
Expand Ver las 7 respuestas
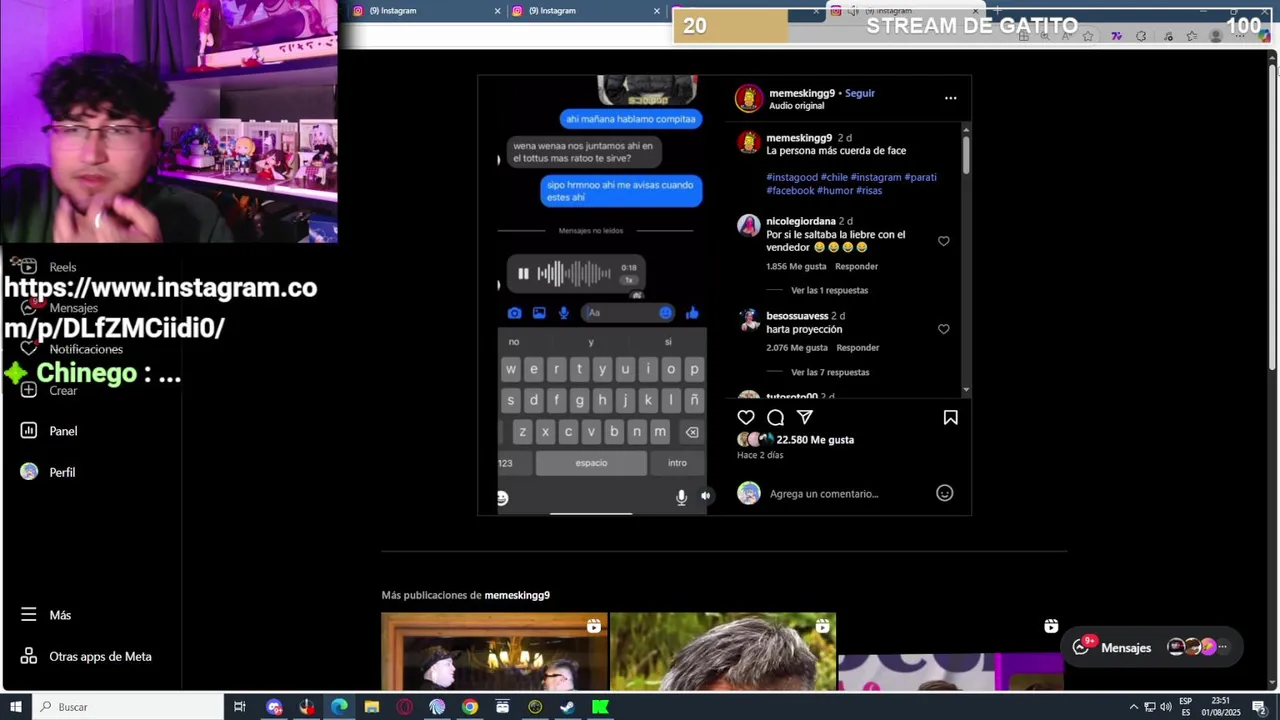tap(830, 373)
